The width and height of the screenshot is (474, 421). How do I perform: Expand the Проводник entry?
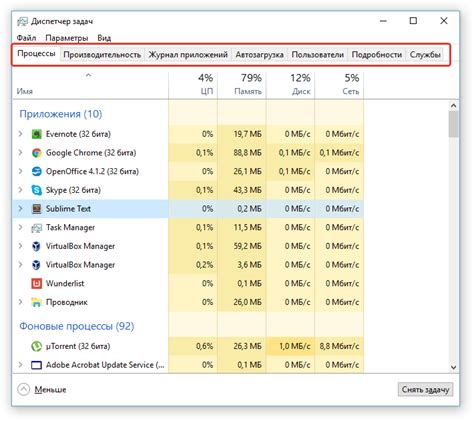tap(20, 302)
